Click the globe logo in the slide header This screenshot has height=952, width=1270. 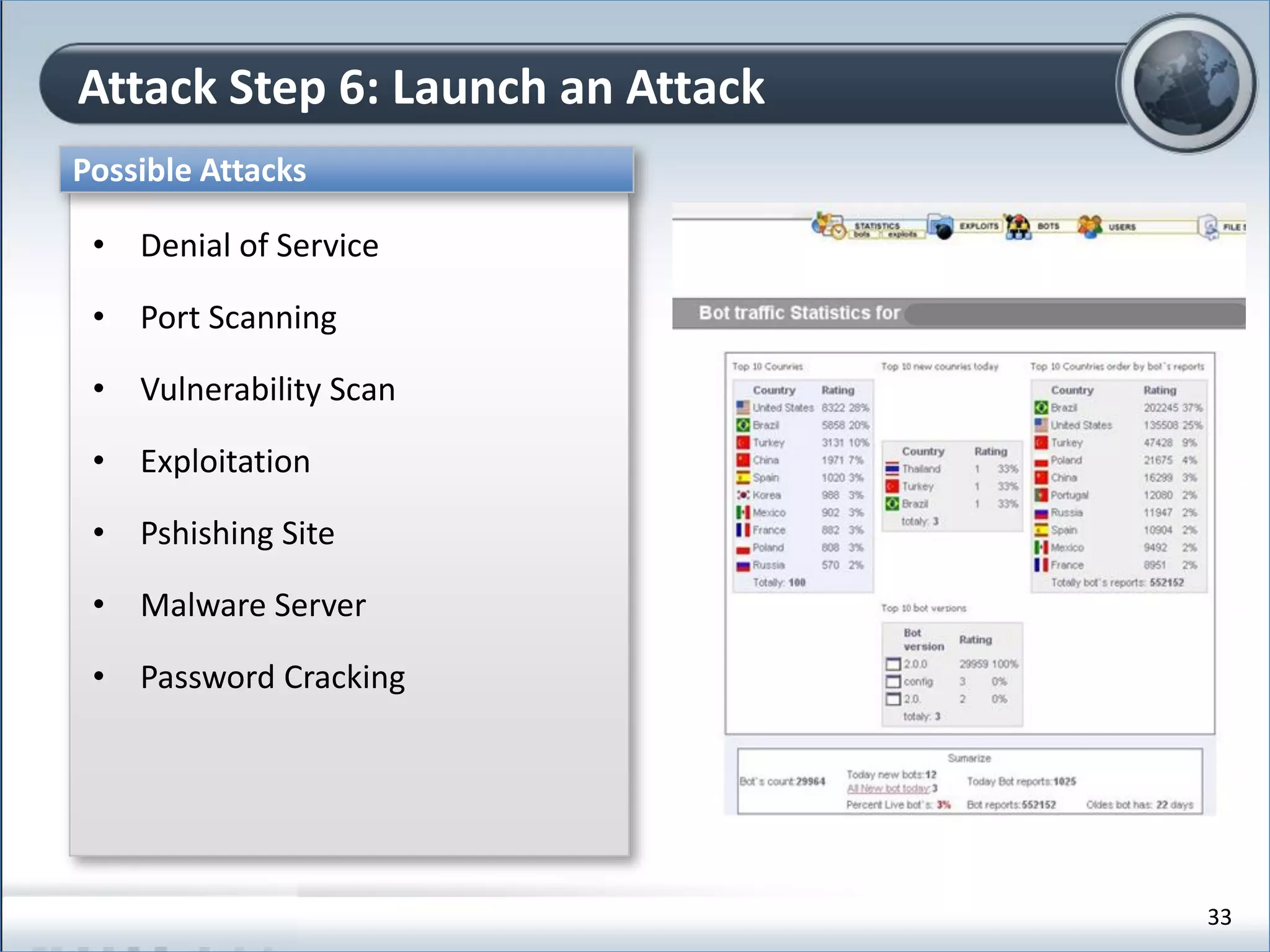coord(1186,83)
